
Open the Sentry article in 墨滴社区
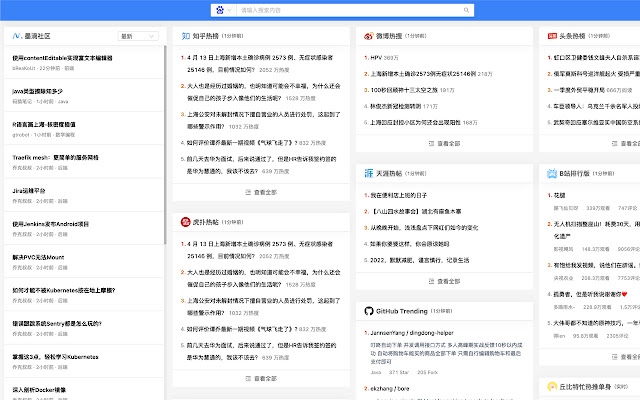click(57, 324)
